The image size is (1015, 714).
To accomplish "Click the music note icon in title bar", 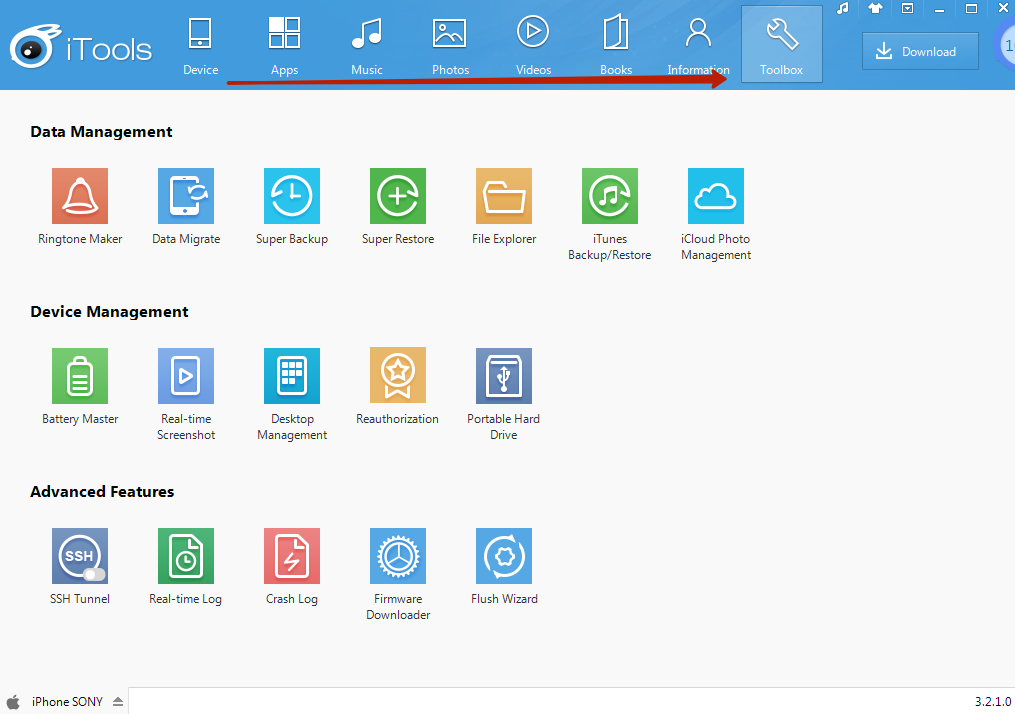I will pyautogui.click(x=843, y=8).
